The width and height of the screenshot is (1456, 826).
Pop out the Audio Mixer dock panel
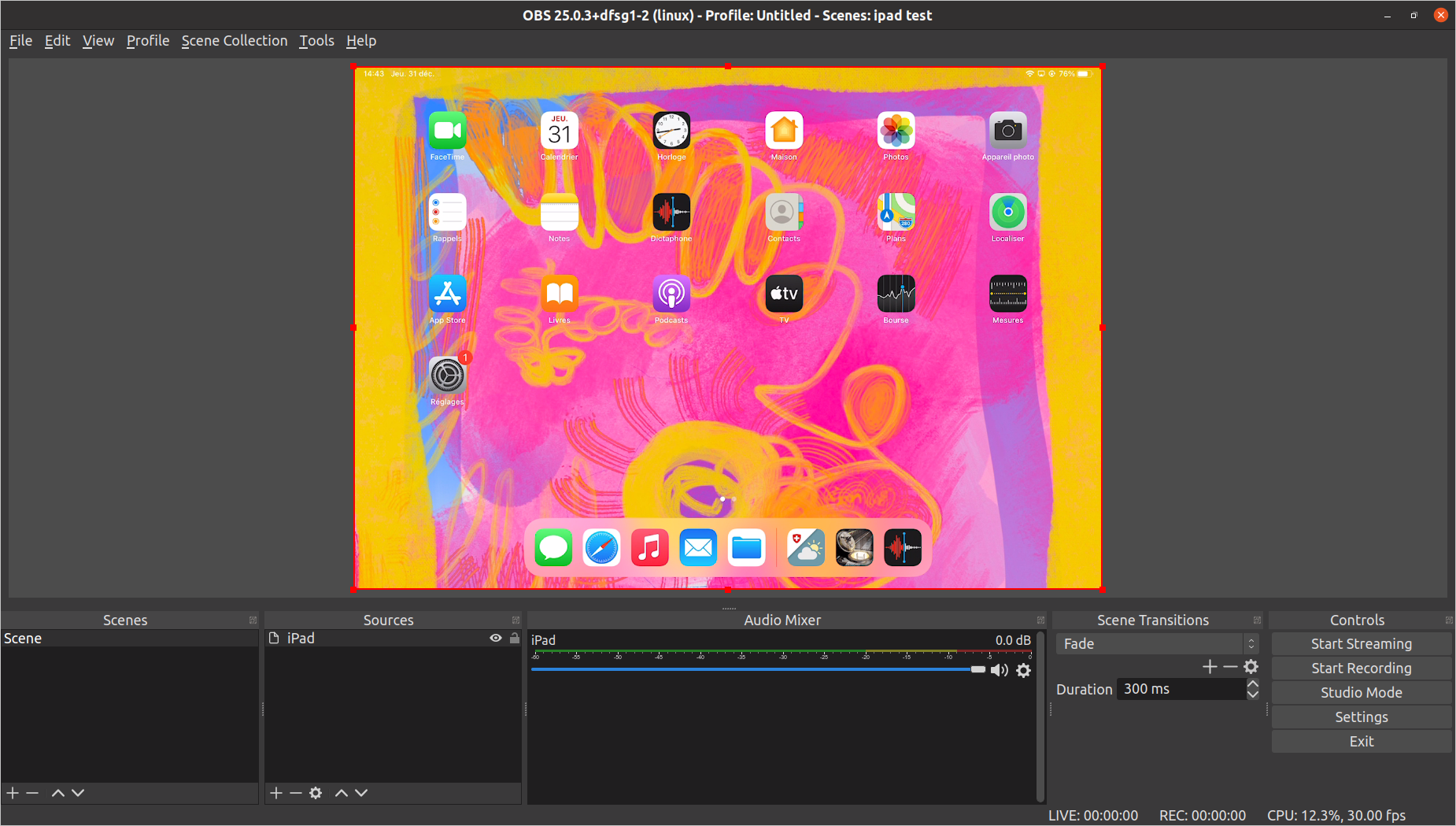(1040, 620)
